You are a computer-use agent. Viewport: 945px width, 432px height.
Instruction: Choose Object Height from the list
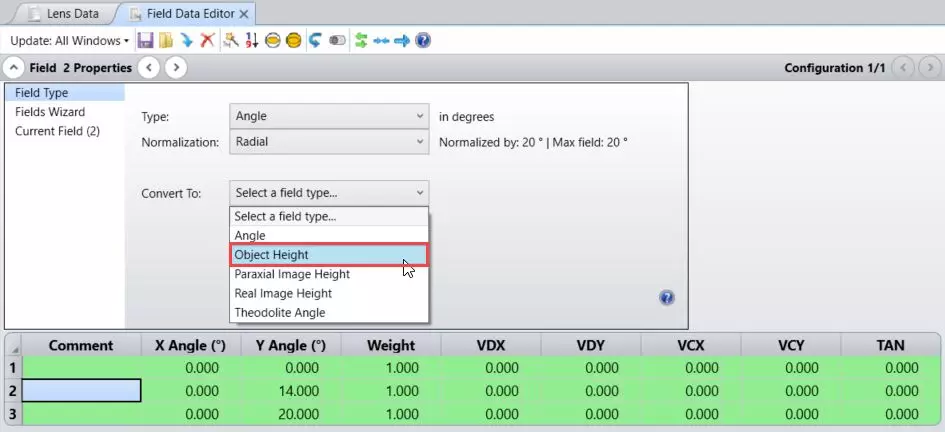pos(329,255)
